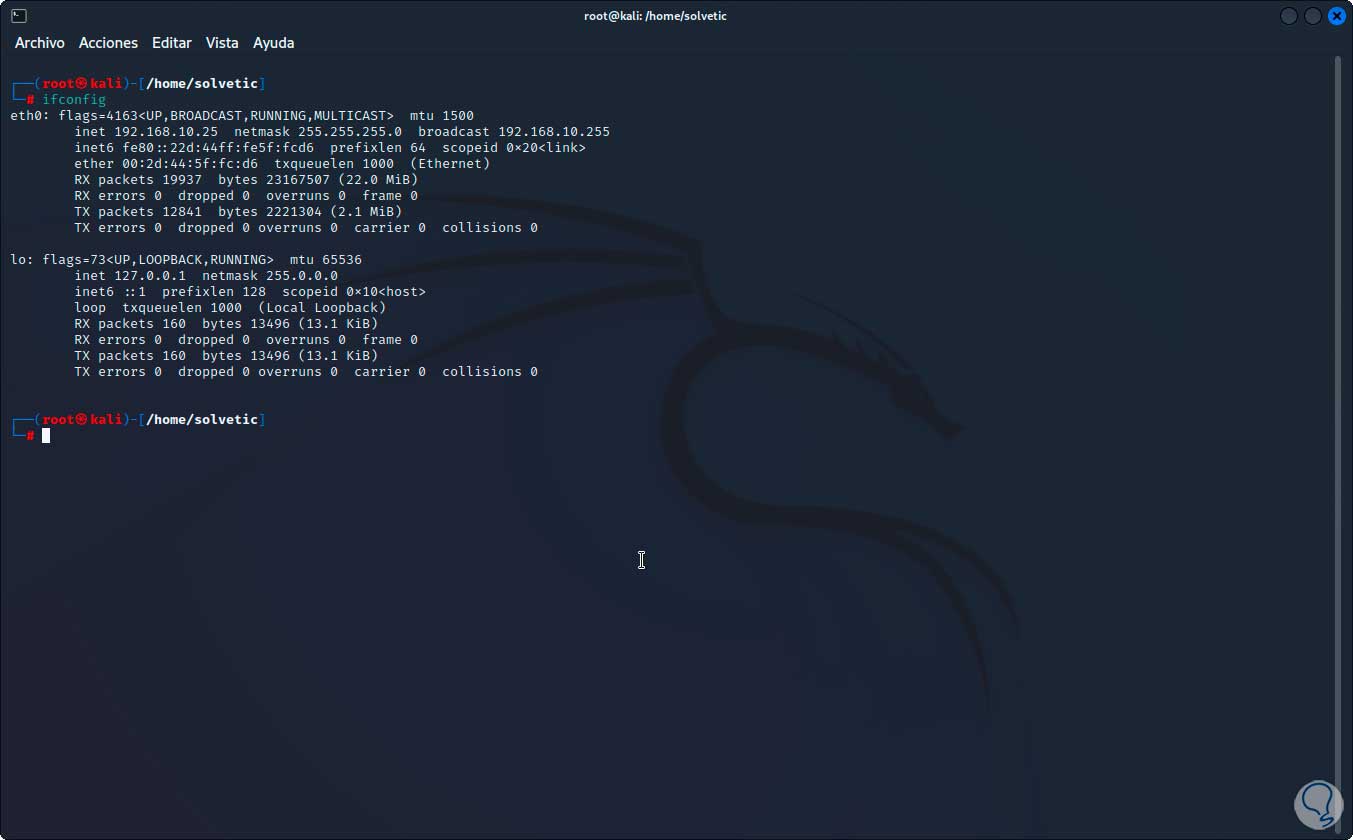Click "flags=4163<UP,BROADCAST,RUNNING,MULTICAST>" text
1353x840 pixels.
click(226, 115)
